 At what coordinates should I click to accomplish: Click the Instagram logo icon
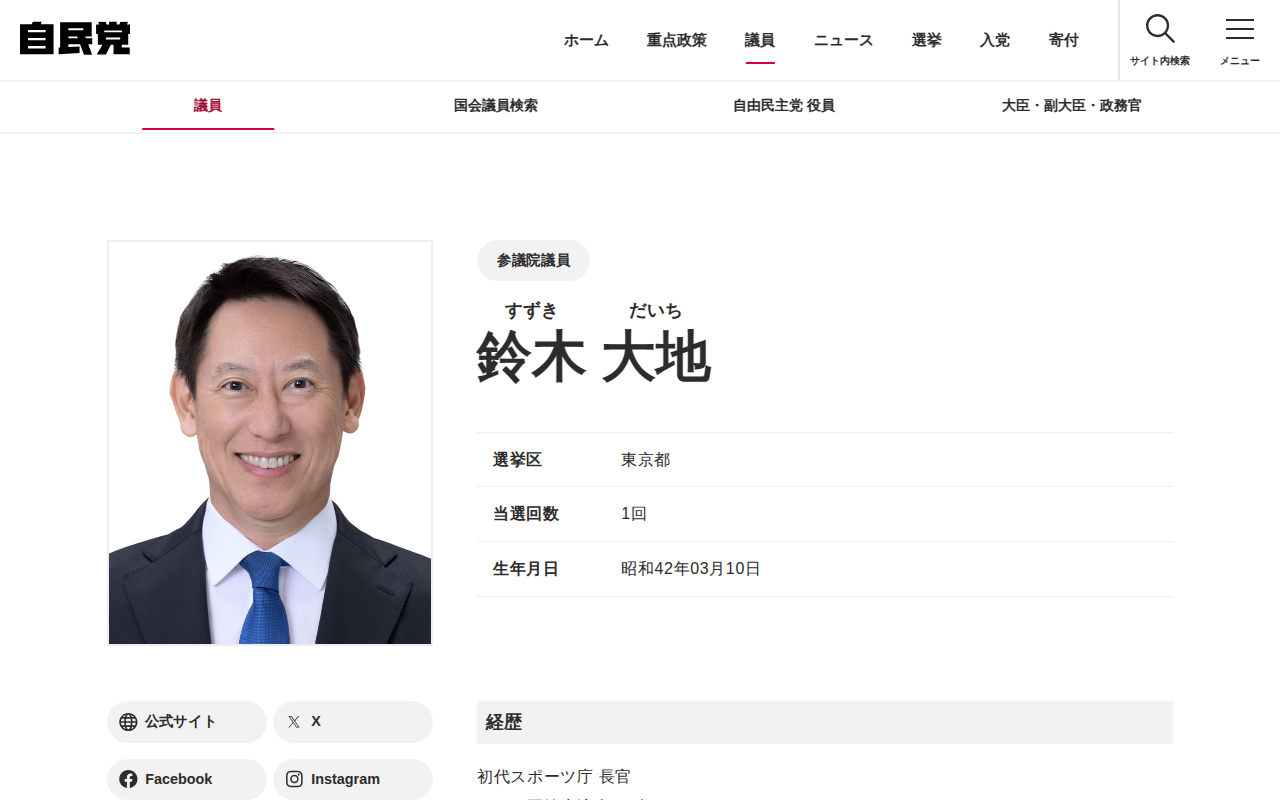294,779
